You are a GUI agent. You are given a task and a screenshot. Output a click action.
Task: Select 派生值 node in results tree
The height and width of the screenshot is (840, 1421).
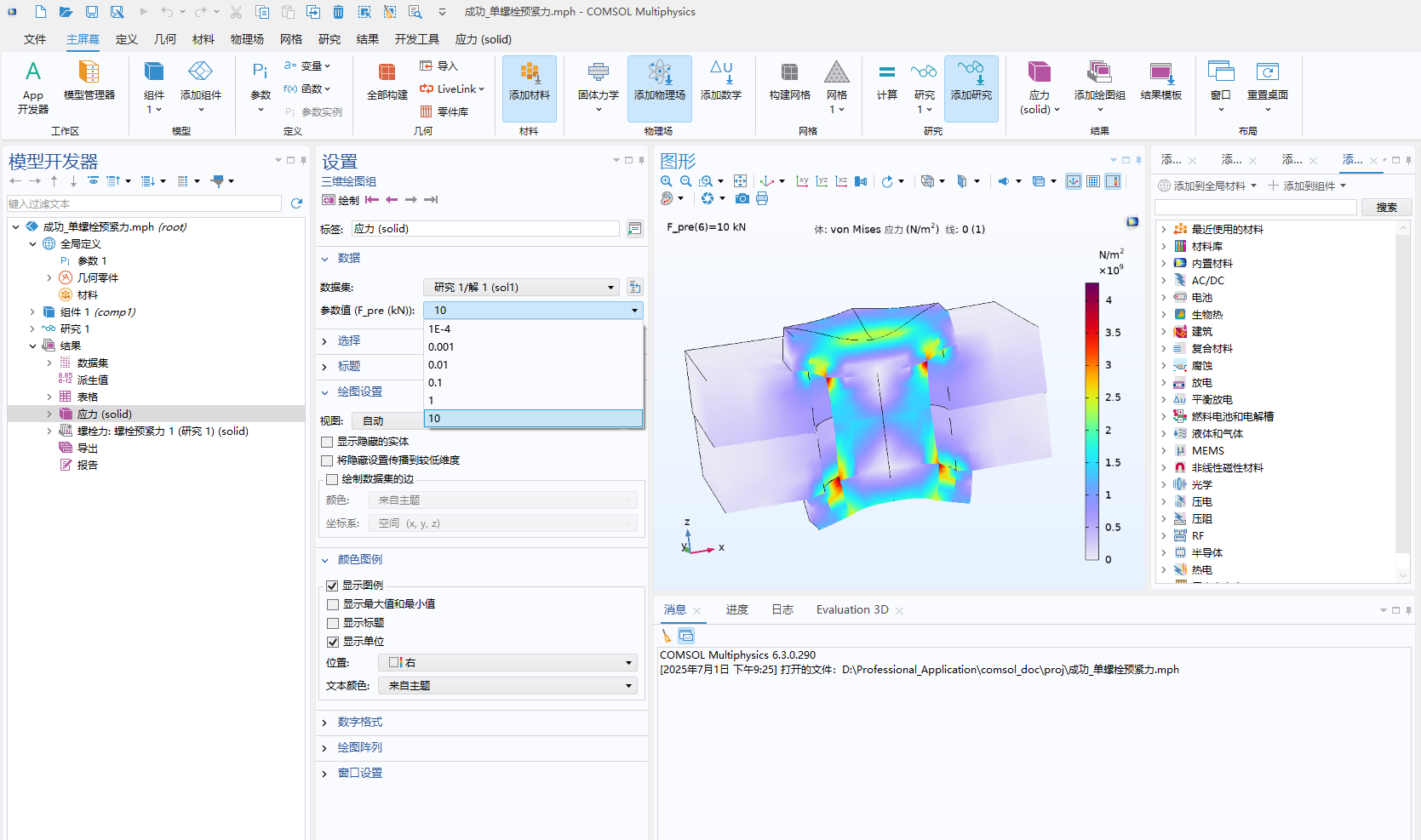pyautogui.click(x=93, y=380)
